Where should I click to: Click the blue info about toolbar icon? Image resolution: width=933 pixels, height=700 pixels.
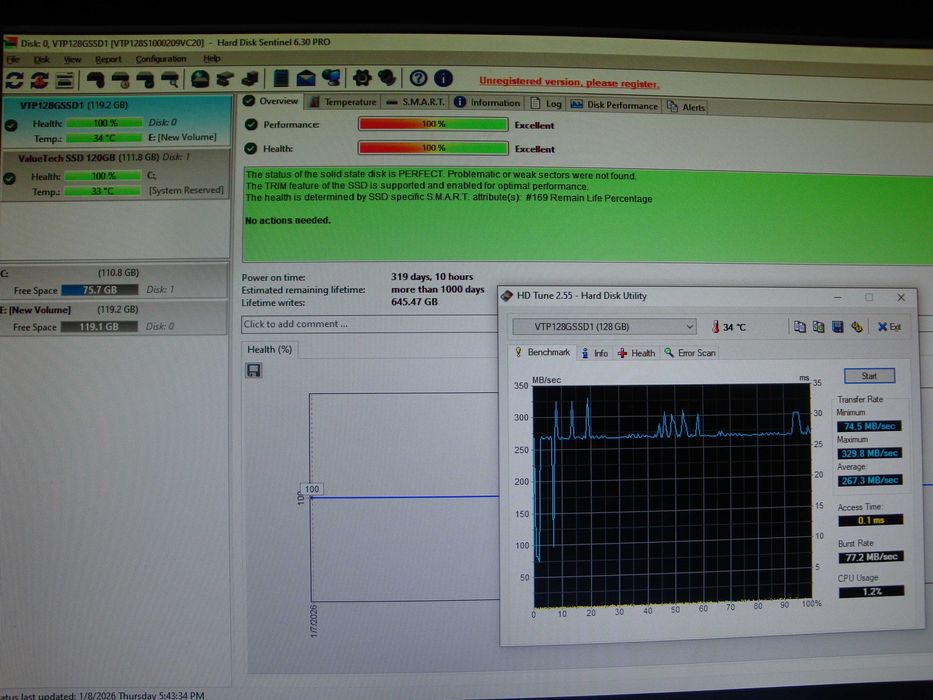click(x=443, y=78)
